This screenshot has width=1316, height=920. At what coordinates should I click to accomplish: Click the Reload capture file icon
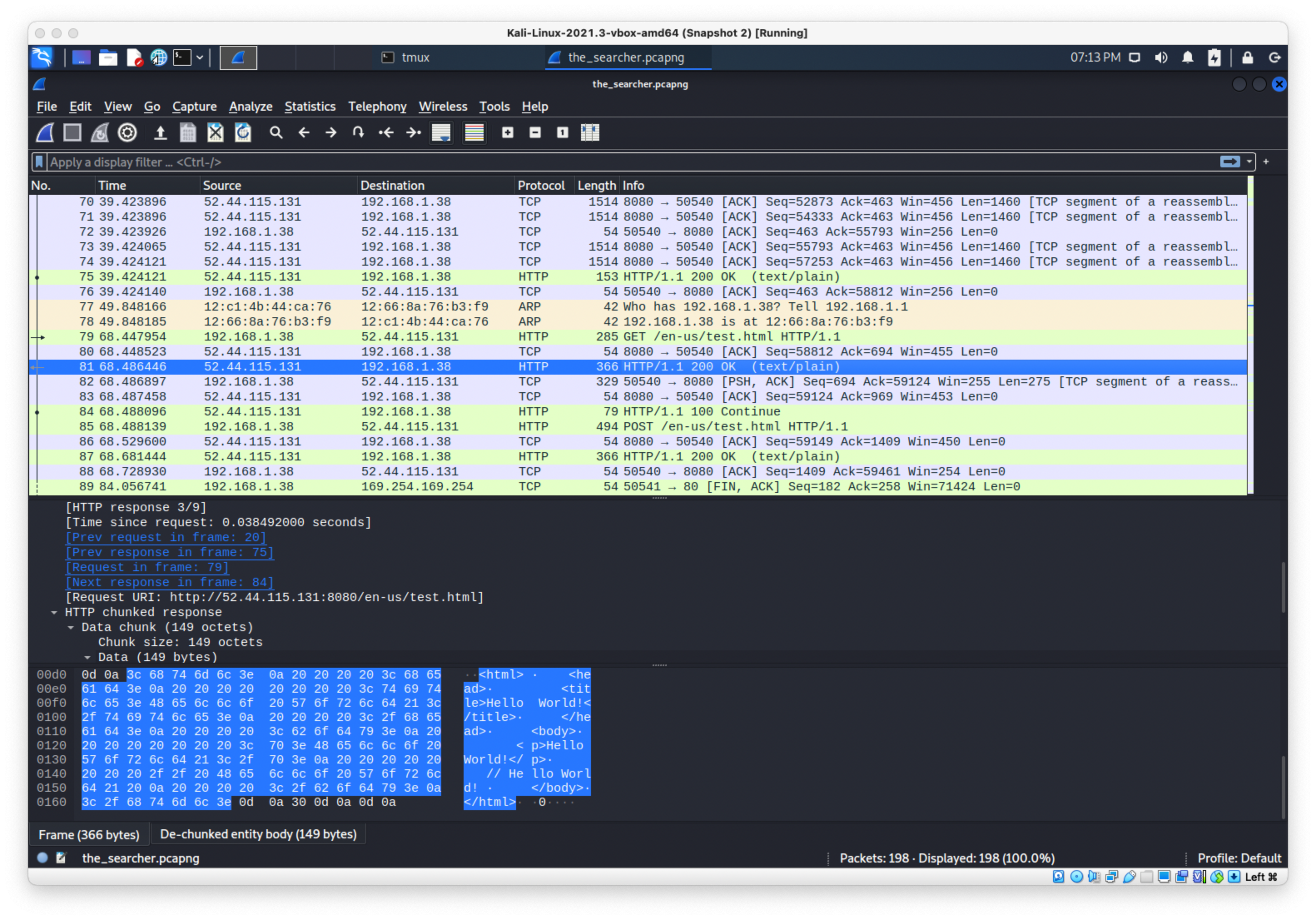[243, 133]
